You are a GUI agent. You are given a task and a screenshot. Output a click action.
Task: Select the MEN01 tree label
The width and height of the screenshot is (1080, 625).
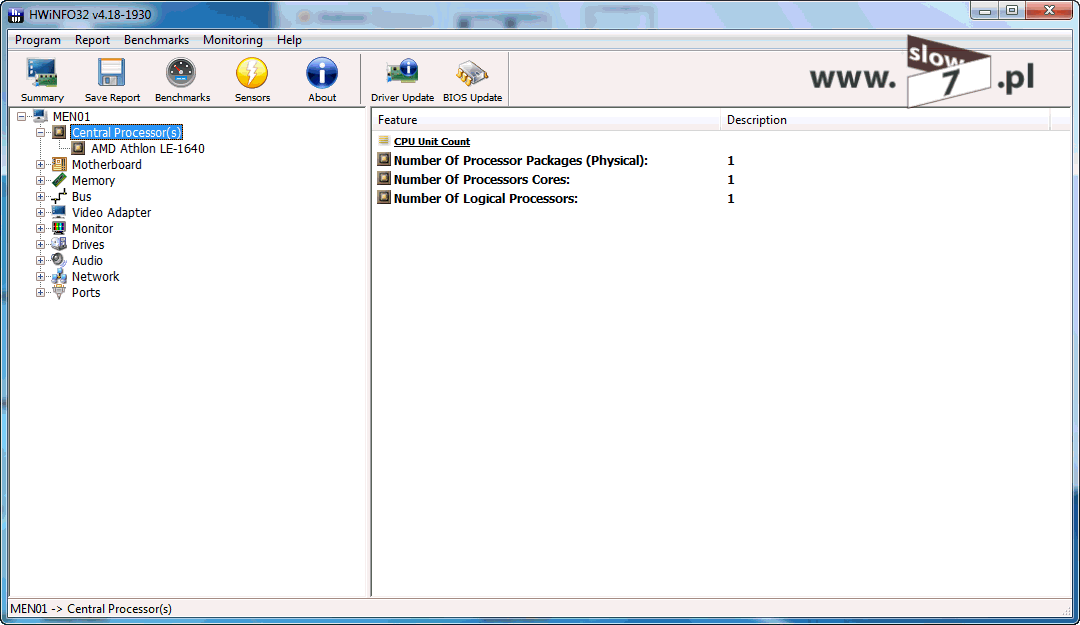click(72, 116)
